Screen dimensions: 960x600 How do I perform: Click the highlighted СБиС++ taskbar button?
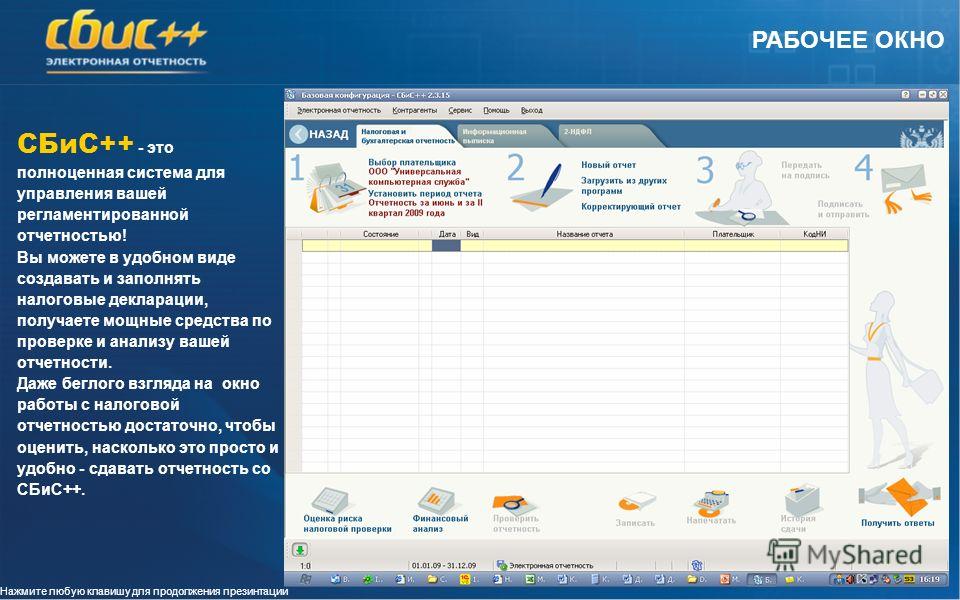coord(763,579)
